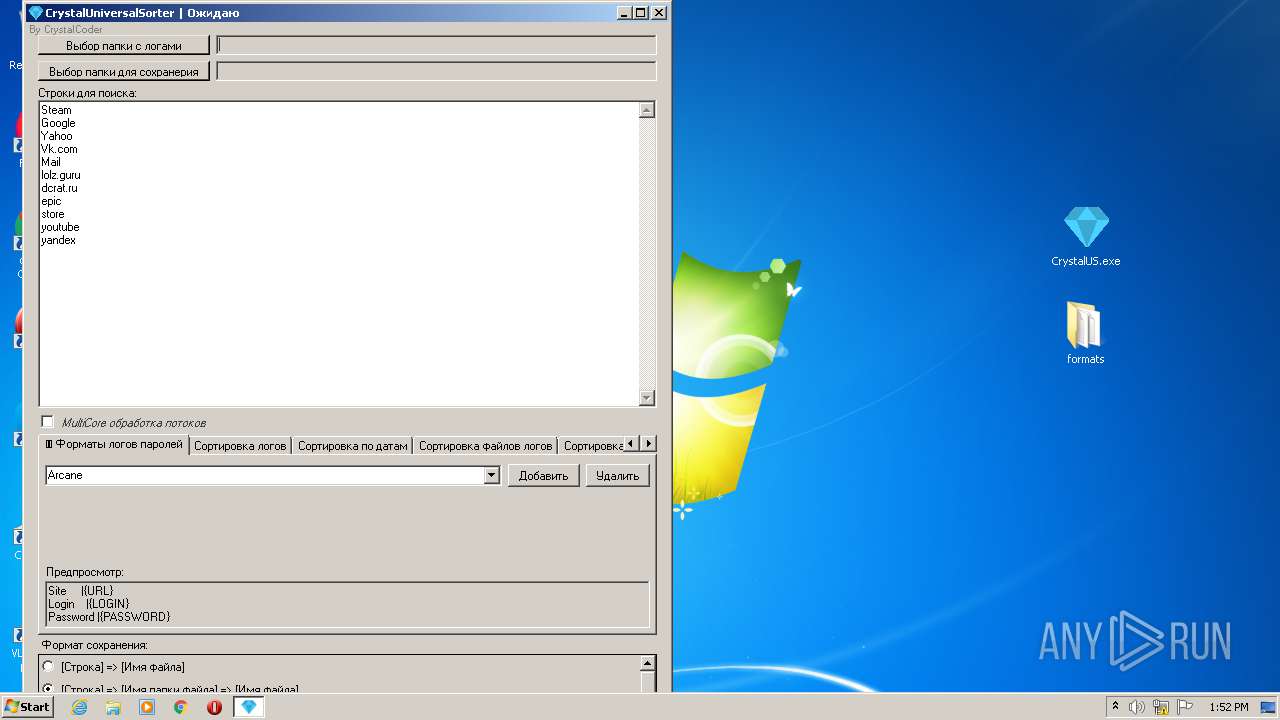This screenshot has width=1280, height=720.
Task: Click the logs folder path field
Action: click(x=436, y=45)
